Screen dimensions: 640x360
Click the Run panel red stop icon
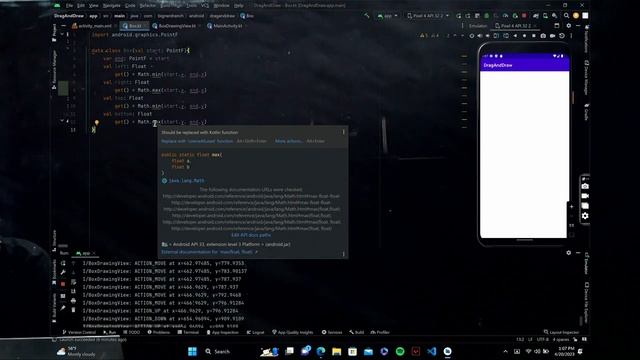[x=63, y=284]
